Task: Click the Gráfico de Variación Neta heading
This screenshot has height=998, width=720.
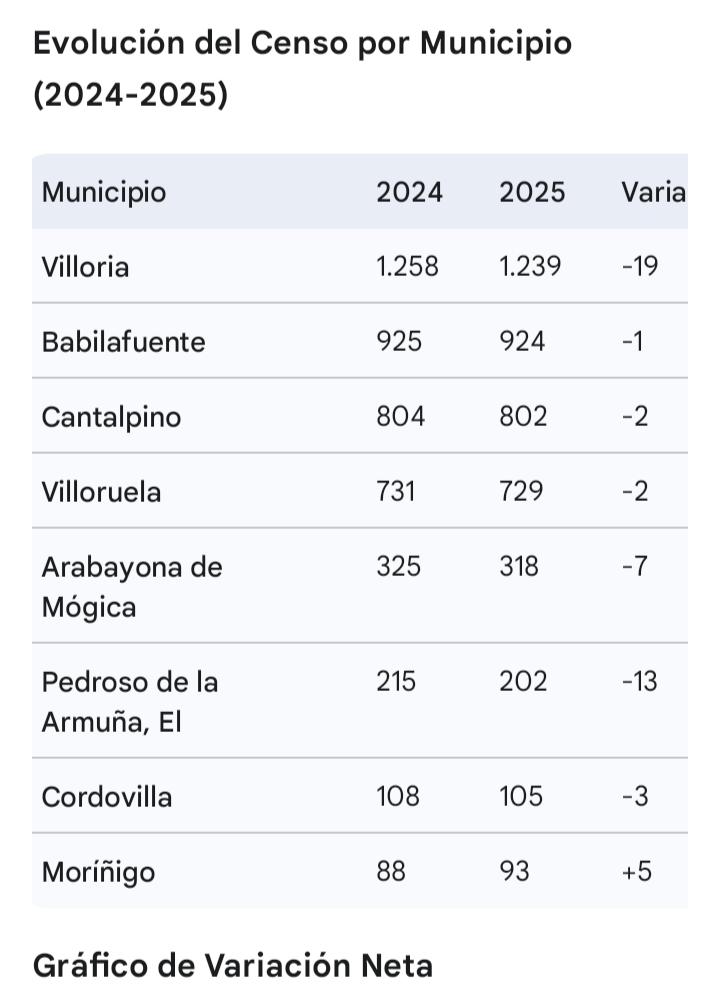Action: pos(233,965)
